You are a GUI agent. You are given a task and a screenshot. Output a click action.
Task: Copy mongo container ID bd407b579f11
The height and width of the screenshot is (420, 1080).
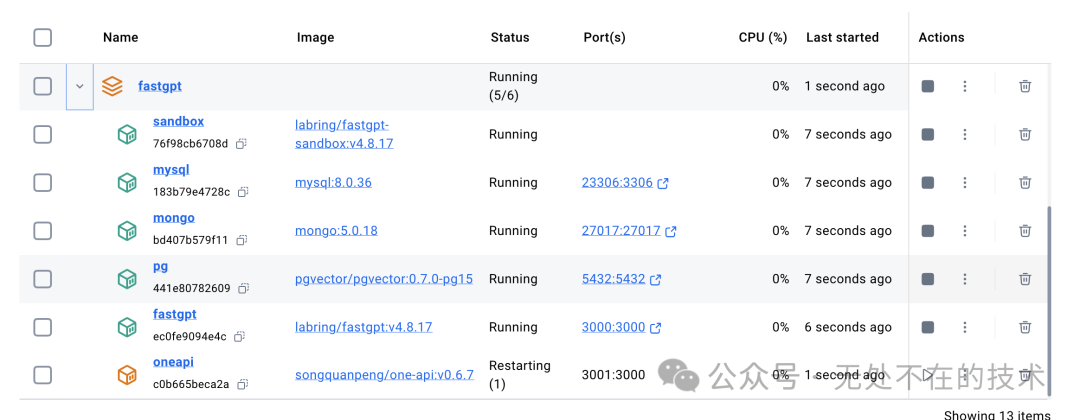click(241, 240)
